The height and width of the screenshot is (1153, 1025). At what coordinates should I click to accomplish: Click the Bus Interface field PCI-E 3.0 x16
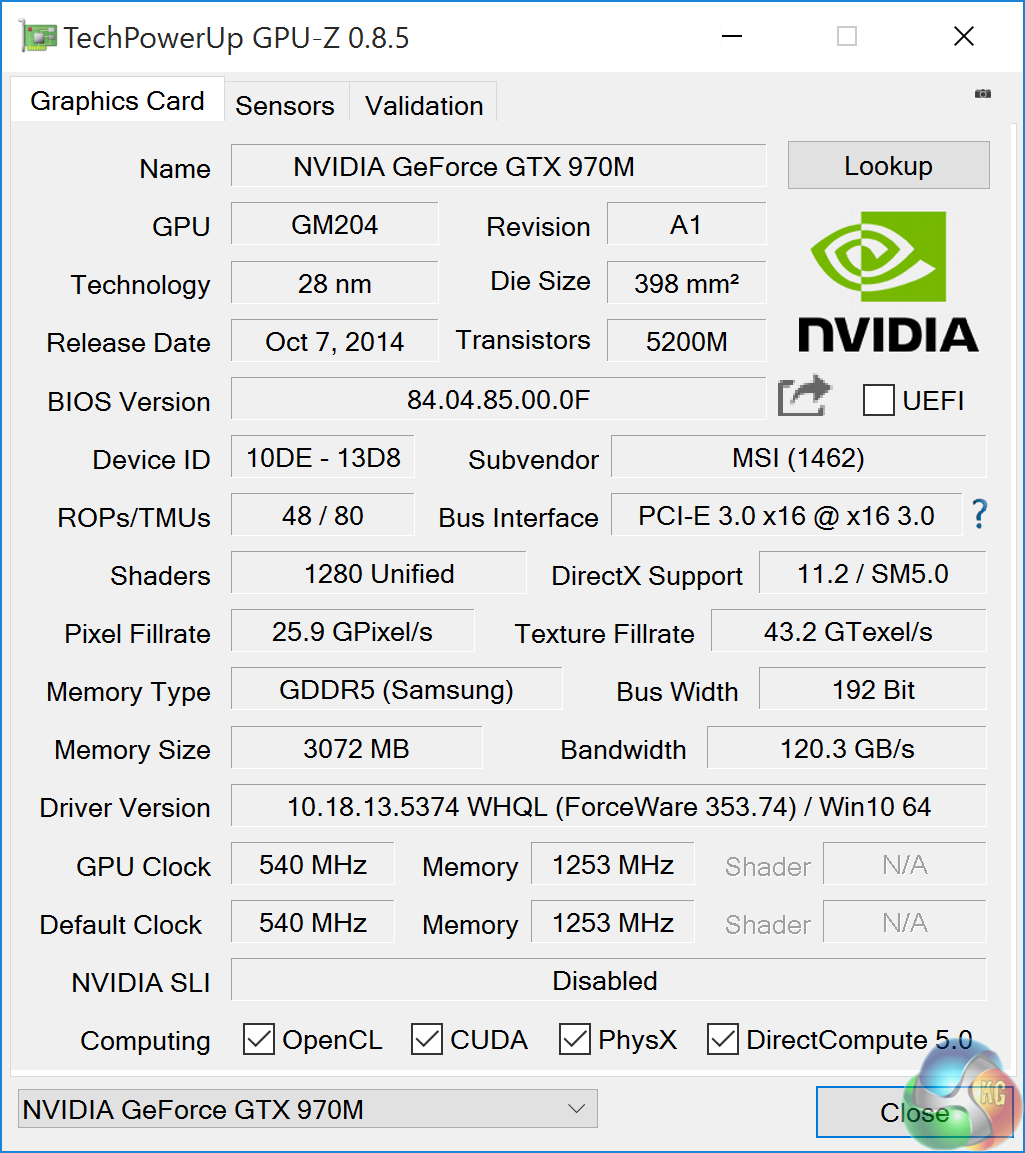click(786, 515)
